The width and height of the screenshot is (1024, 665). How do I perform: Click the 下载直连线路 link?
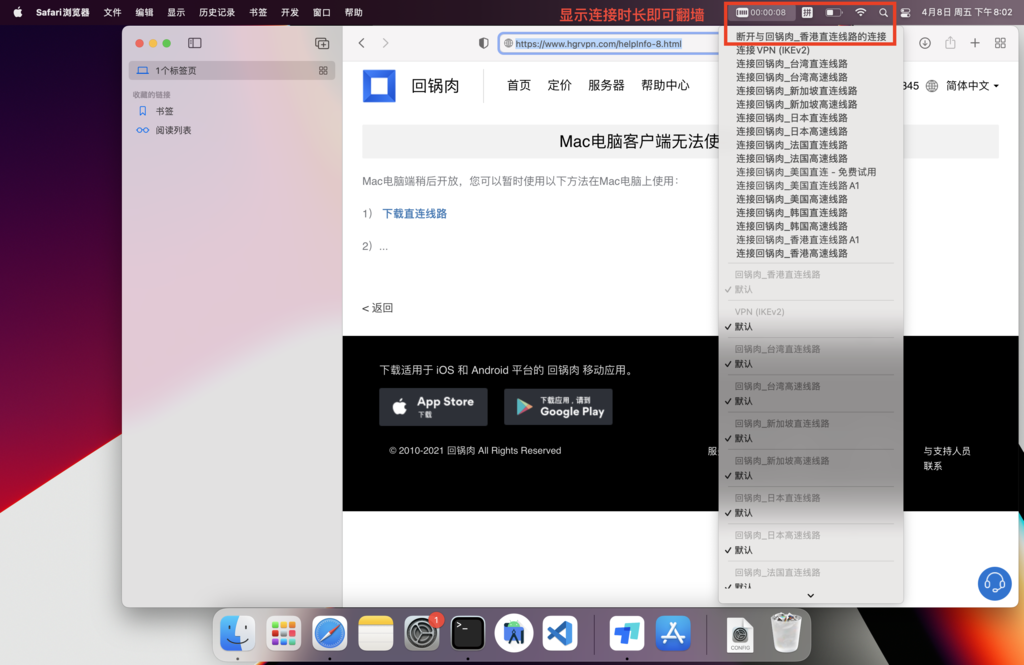414,214
